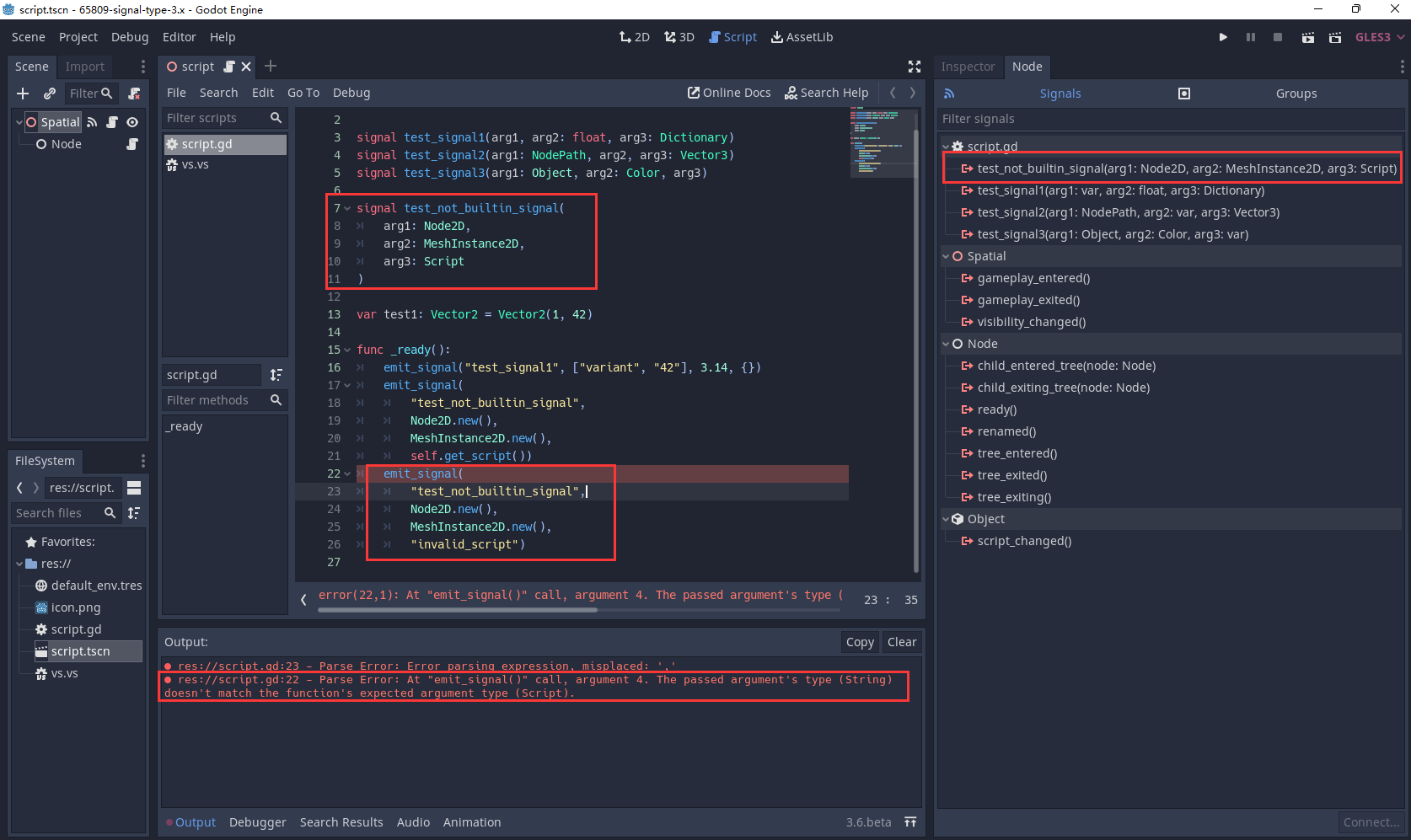
Task: Select visibility_changed() signal
Action: click(x=1032, y=322)
